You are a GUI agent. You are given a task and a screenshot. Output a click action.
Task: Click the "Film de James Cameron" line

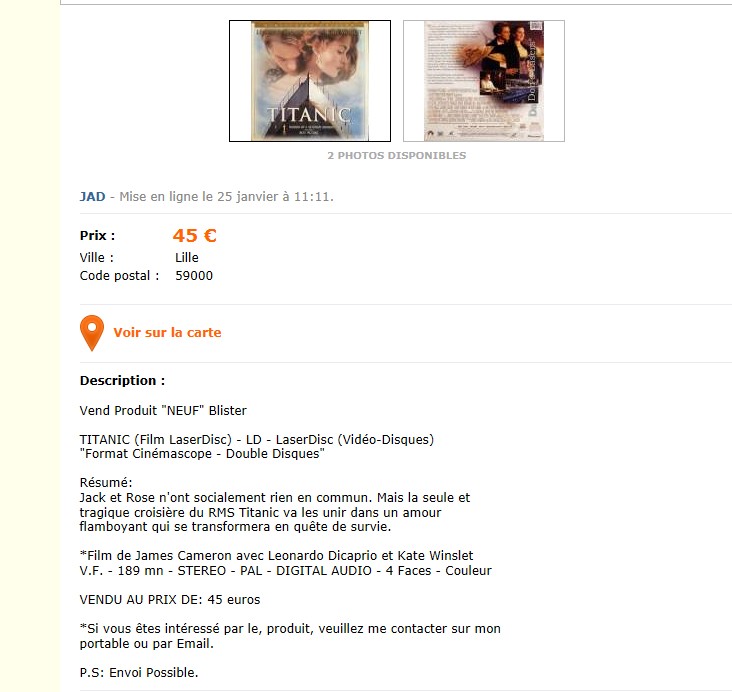(x=276, y=556)
